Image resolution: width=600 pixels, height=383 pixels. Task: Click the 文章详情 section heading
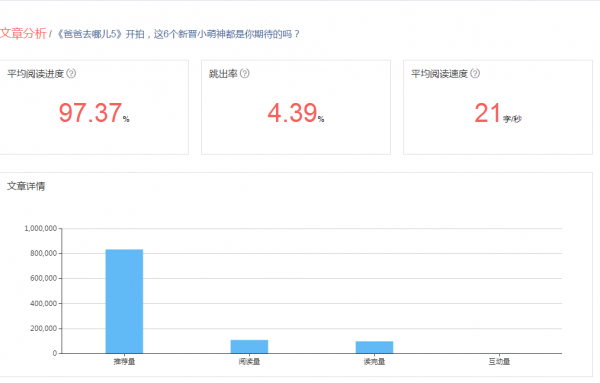26,186
